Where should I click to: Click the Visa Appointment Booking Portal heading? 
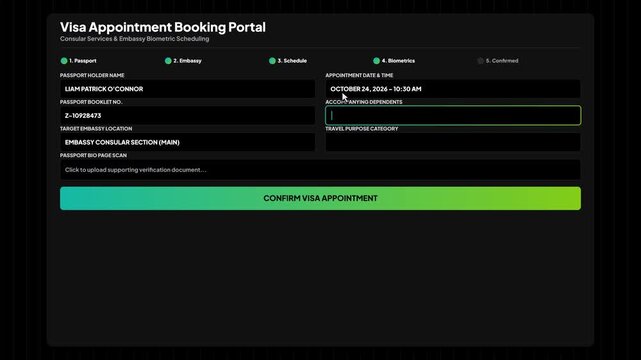click(163, 27)
